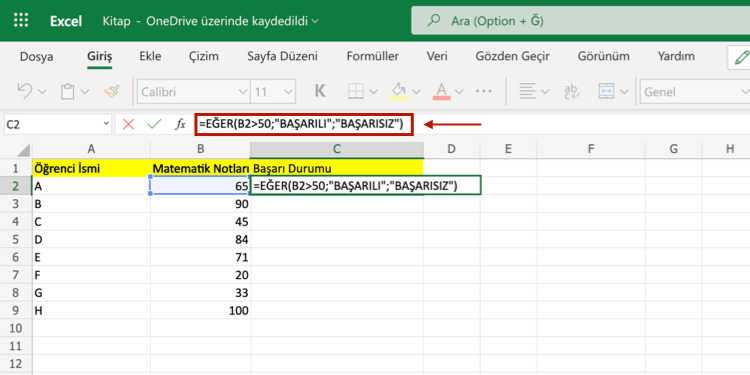This screenshot has width=750, height=375.
Task: Click merge and center icon
Action: pyautogui.click(x=607, y=91)
